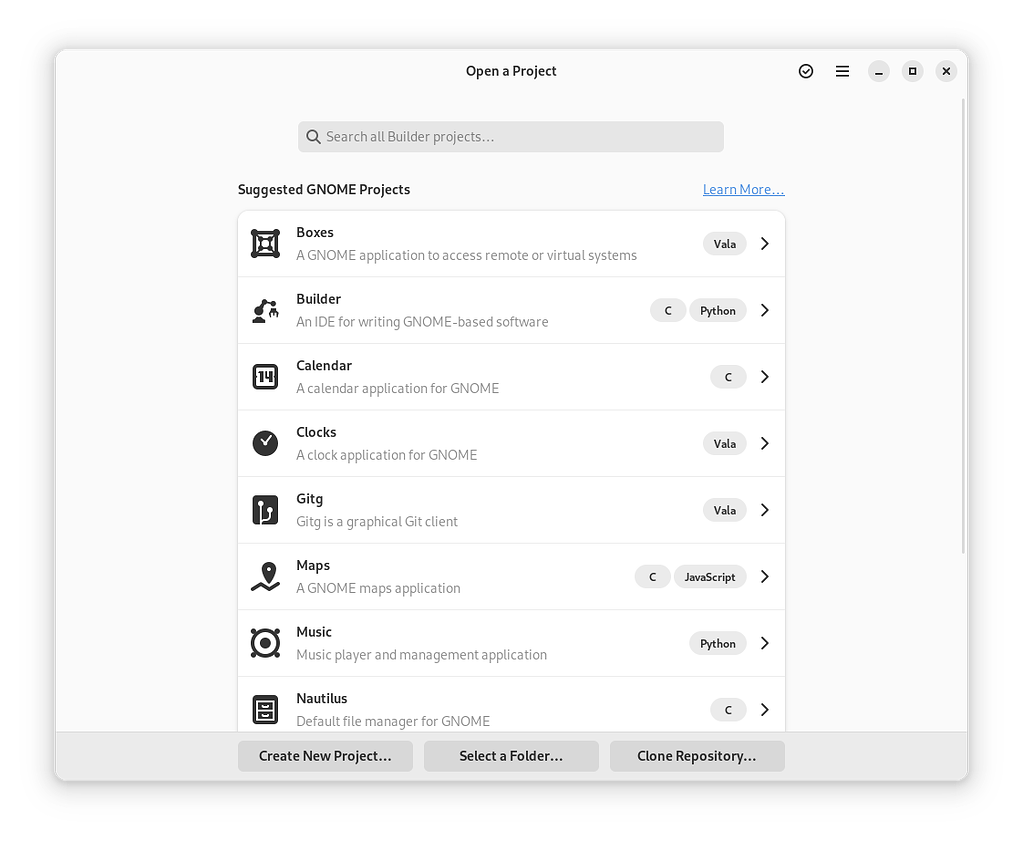The width and height of the screenshot is (1023, 841).
Task: Expand the Nautilus project row chevron
Action: tap(764, 709)
